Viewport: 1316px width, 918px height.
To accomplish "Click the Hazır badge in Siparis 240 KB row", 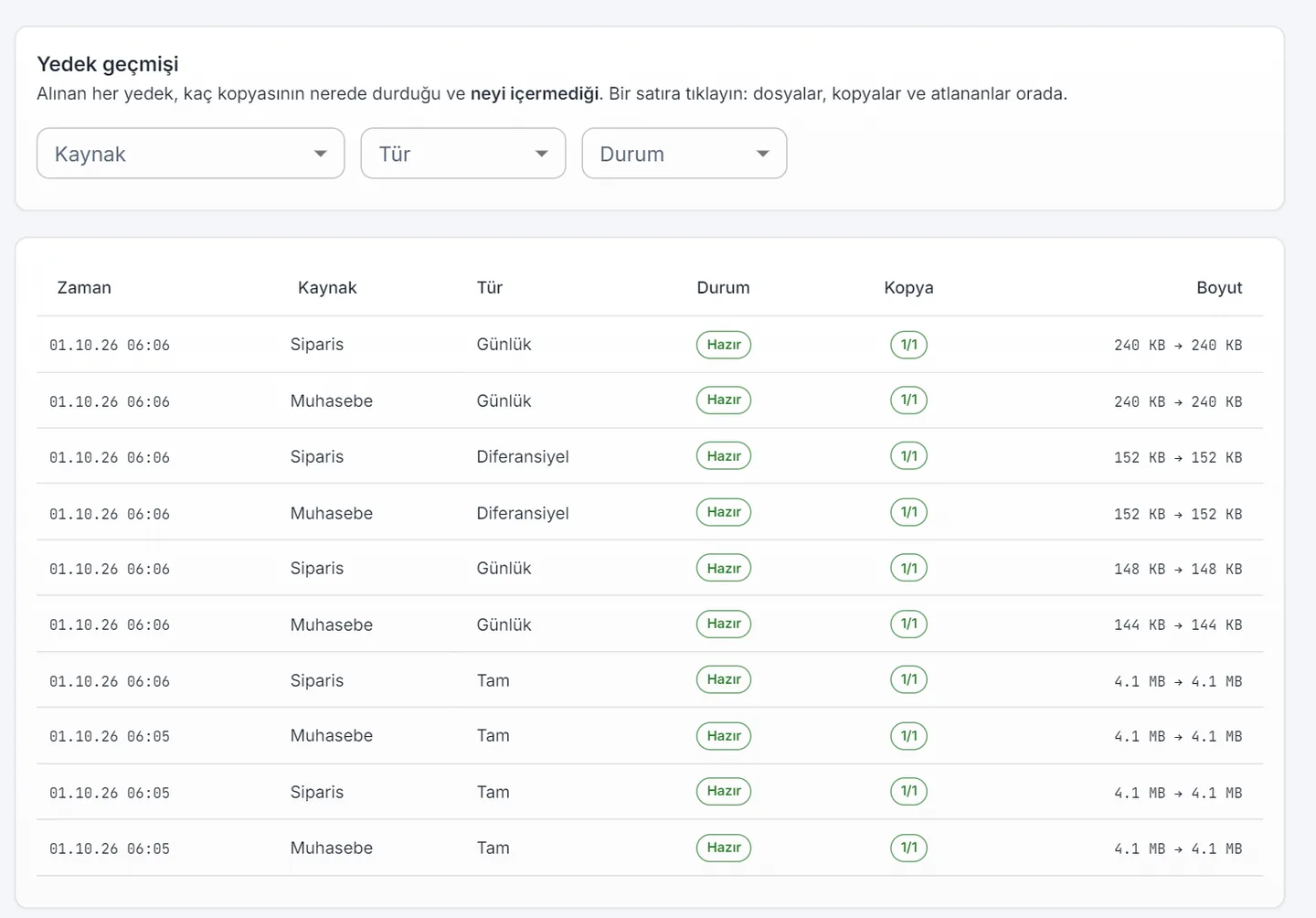I will [724, 345].
